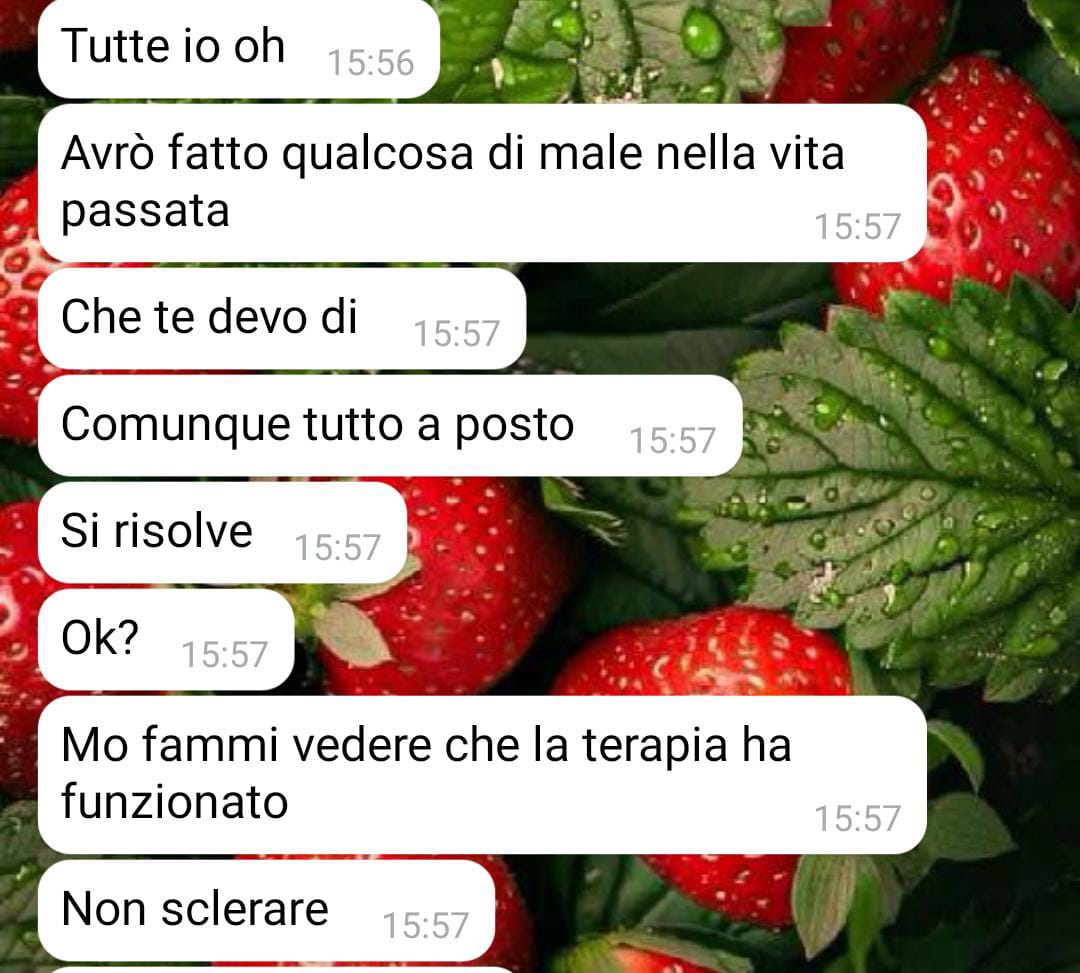Click the 'Non sclerare' message bubble
This screenshot has height=973, width=1080.
(266, 910)
